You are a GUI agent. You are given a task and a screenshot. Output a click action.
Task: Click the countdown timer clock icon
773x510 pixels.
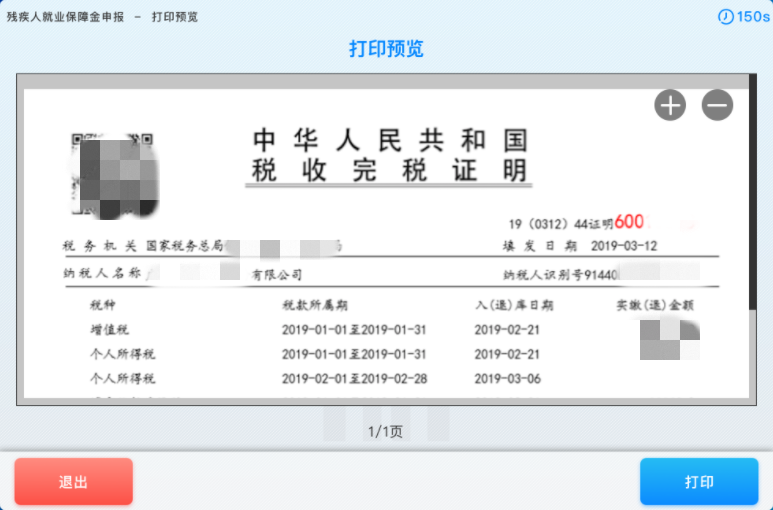pos(726,17)
